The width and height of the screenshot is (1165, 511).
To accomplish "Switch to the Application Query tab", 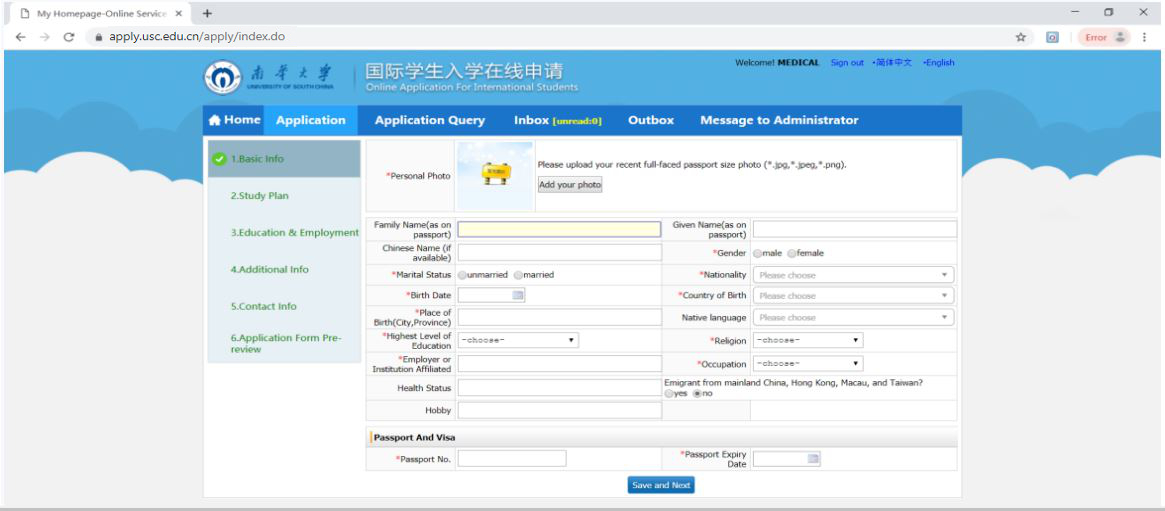I will pos(429,120).
